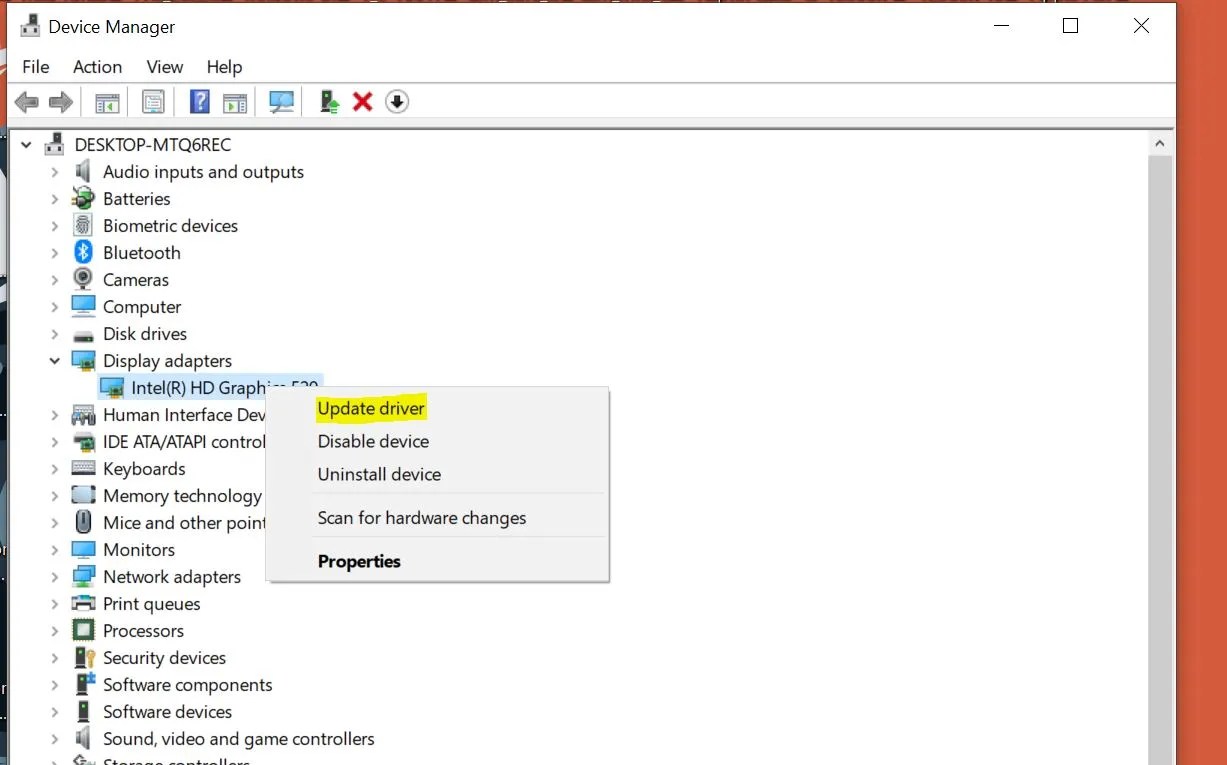This screenshot has height=765, width=1227.
Task: Minimize the Device Manager window
Action: tap(999, 26)
